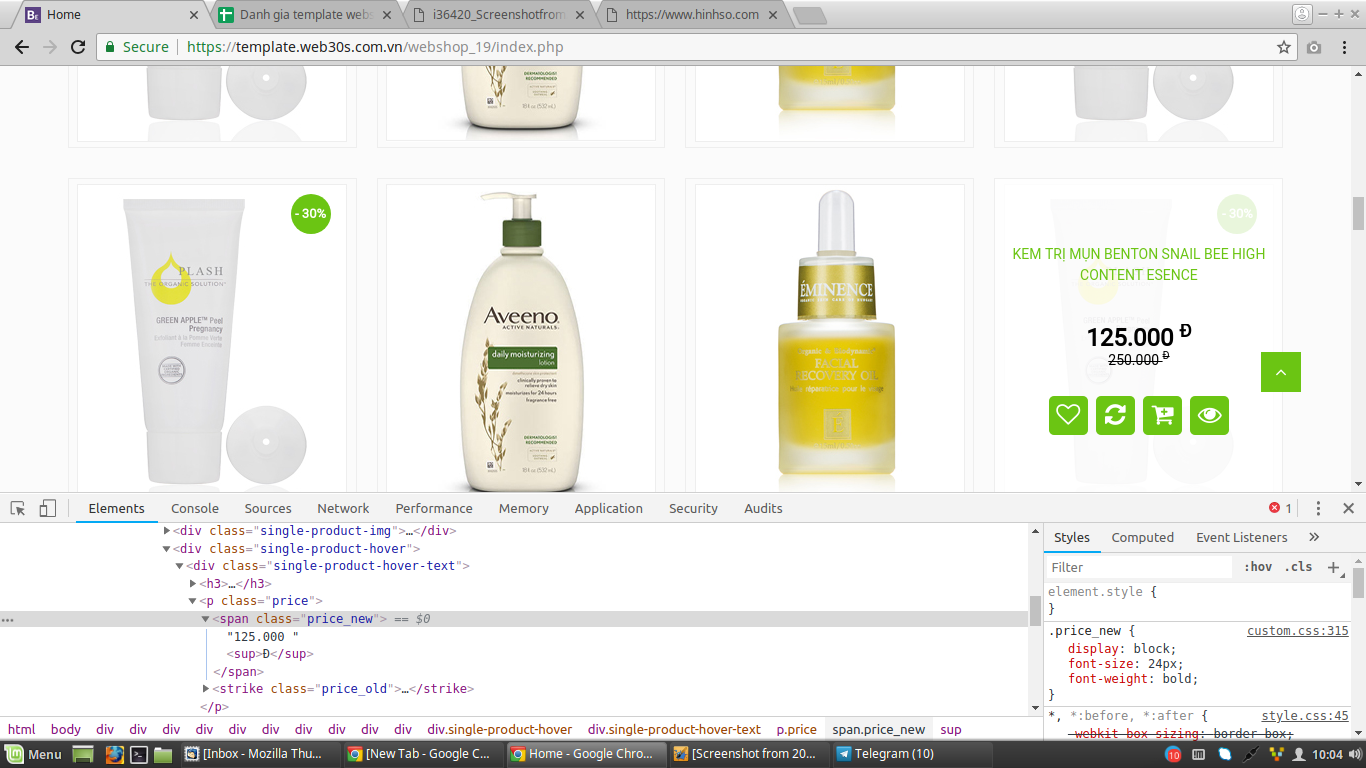Bookmark this page with the star icon
This screenshot has width=1366, height=768.
1284,47
